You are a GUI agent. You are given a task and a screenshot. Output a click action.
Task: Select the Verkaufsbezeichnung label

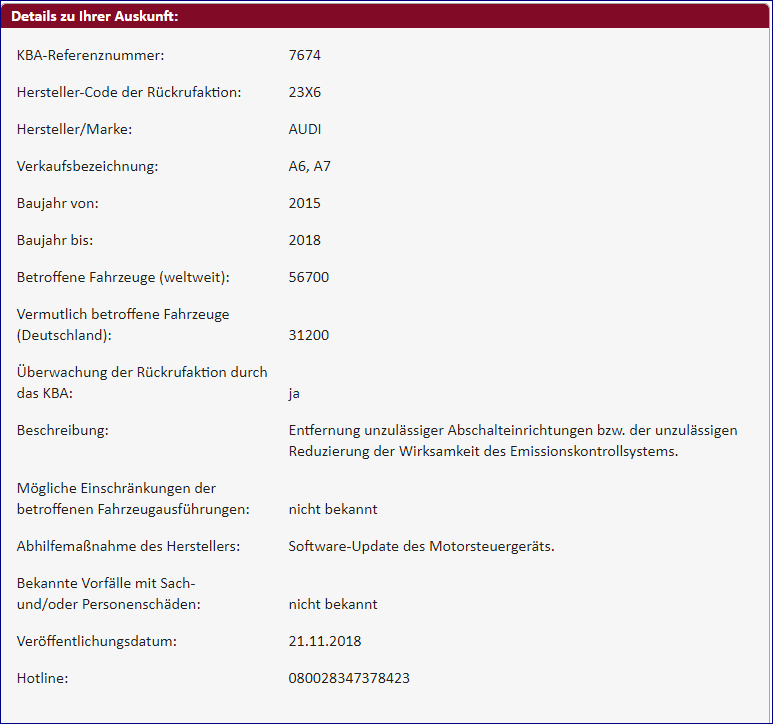(87, 166)
